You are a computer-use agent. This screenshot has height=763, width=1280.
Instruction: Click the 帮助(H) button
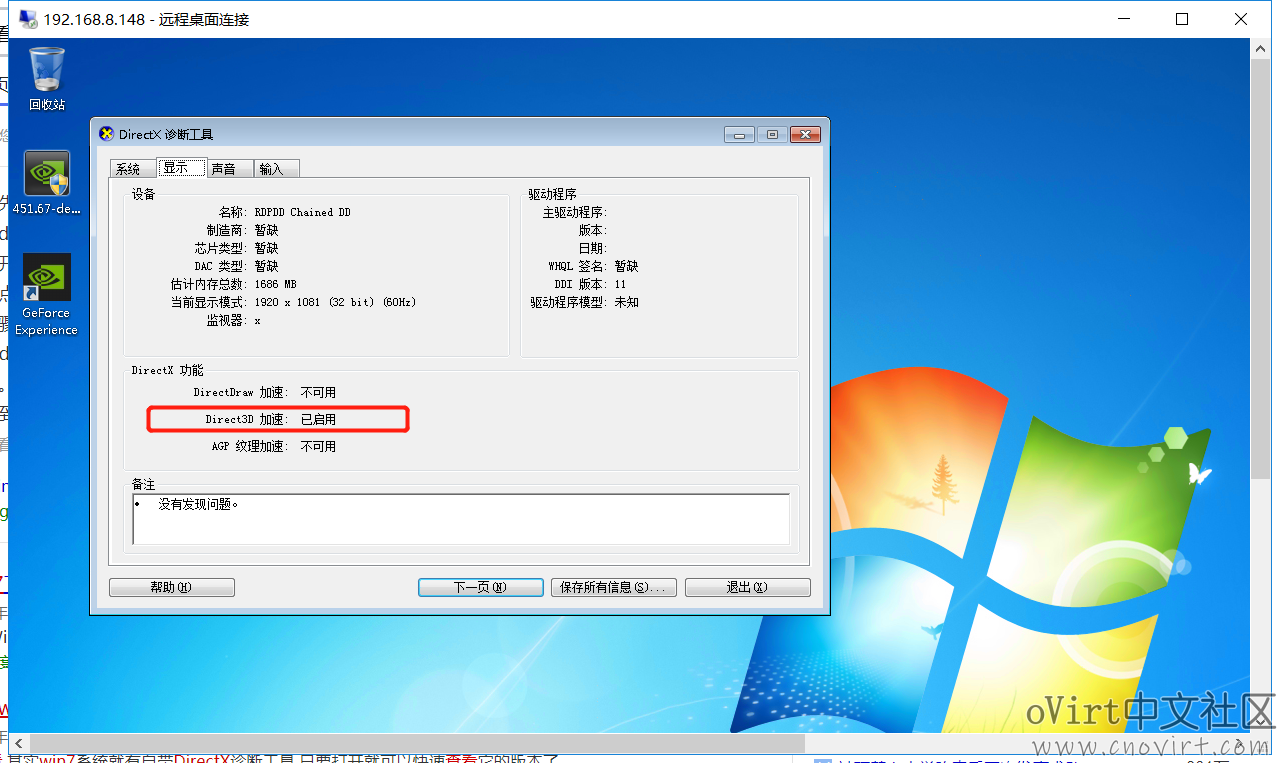coord(172,587)
